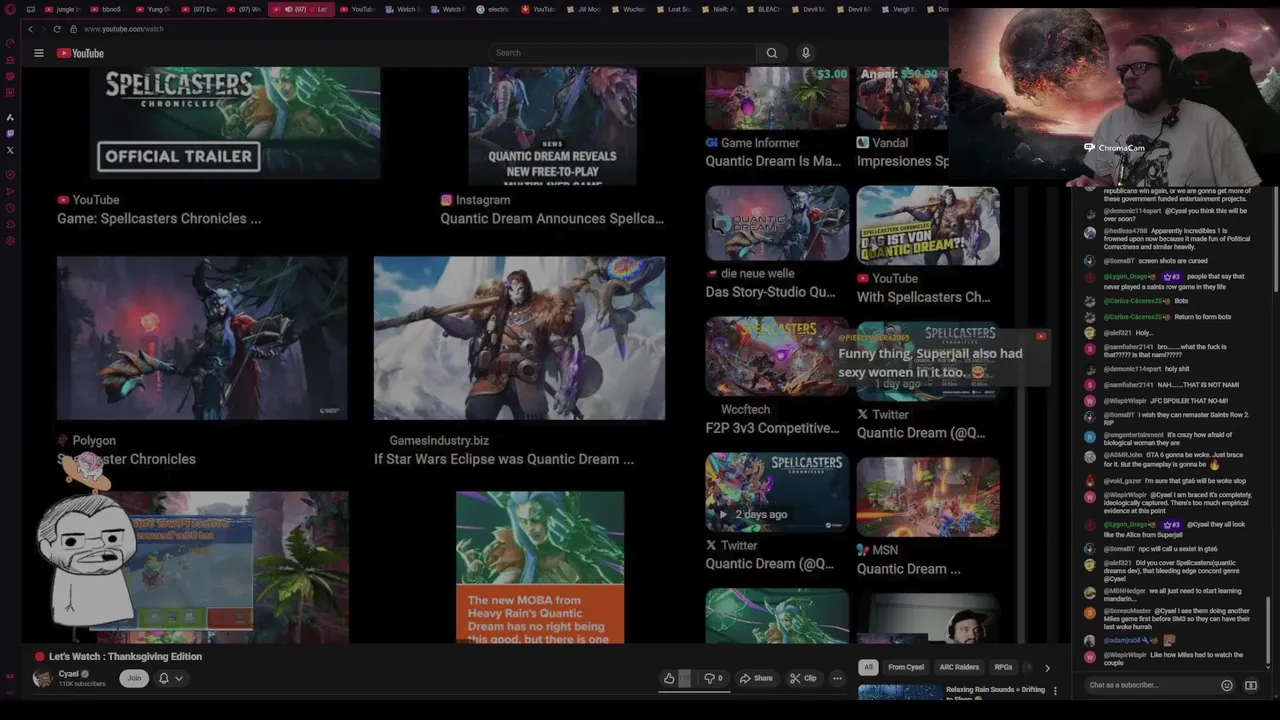The image size is (1280, 720).
Task: Click the chat send-money icon
Action: coord(1251,685)
